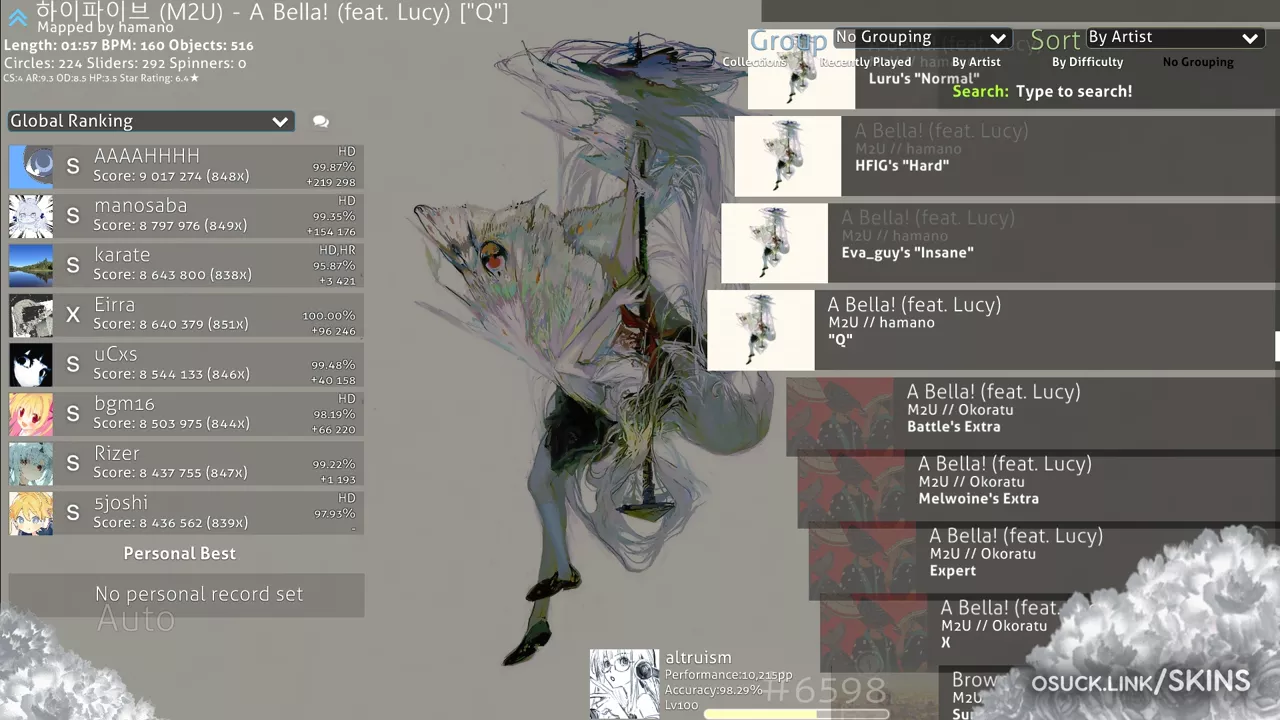Expand the Group "No Grouping" dropdown
This screenshot has width=1280, height=720.
click(x=921, y=38)
